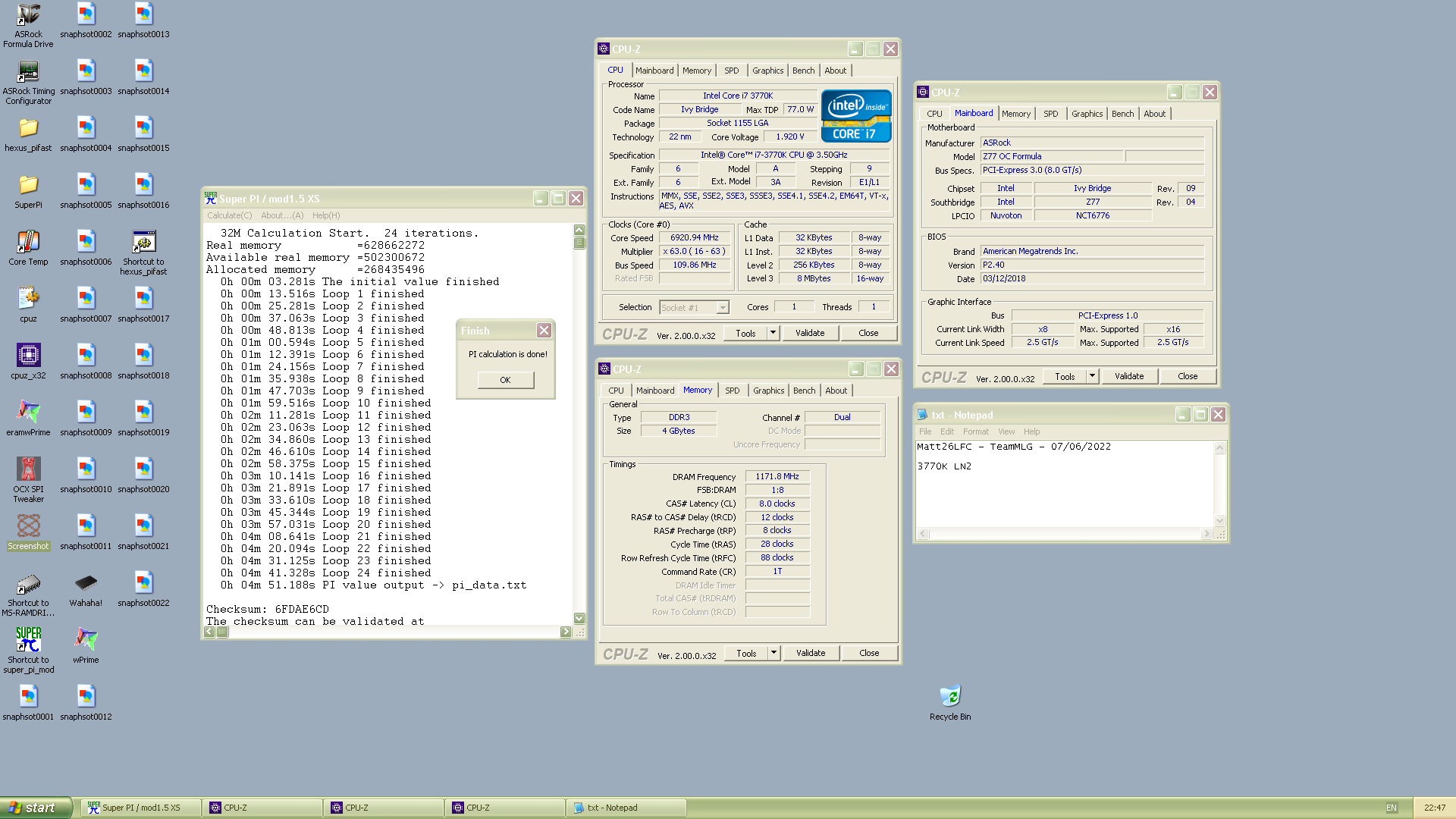The image size is (1456, 819).
Task: Click Super PI horizontal scrollbar right arrow
Action: point(566,632)
